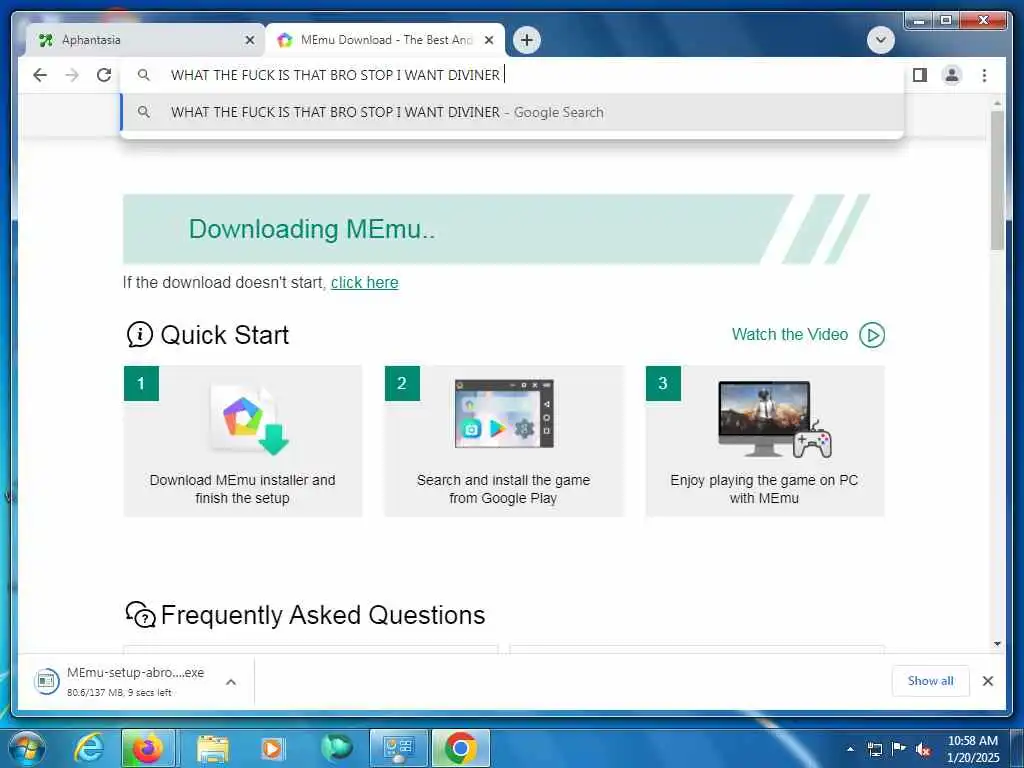Click the magnifier icon in the suggestion row
Viewport: 1024px width, 768px height.
pyautogui.click(x=144, y=112)
